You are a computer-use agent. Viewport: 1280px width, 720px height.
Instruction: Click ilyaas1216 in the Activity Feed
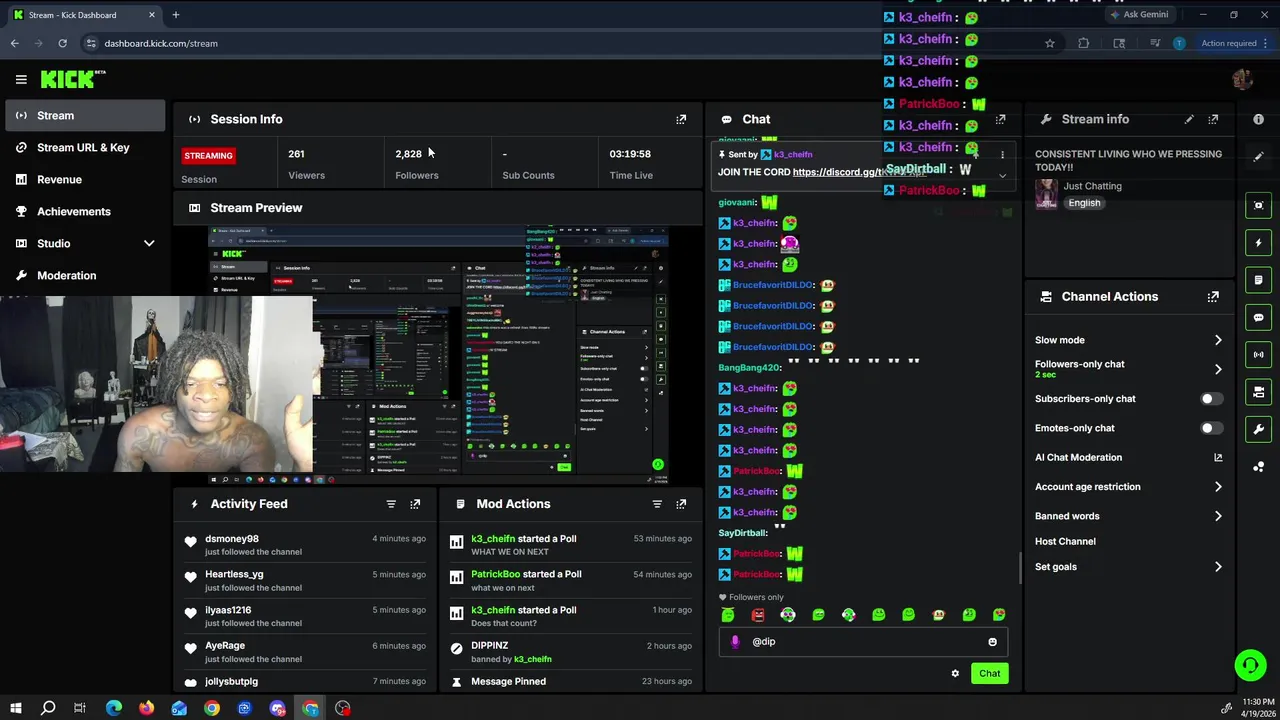click(228, 610)
